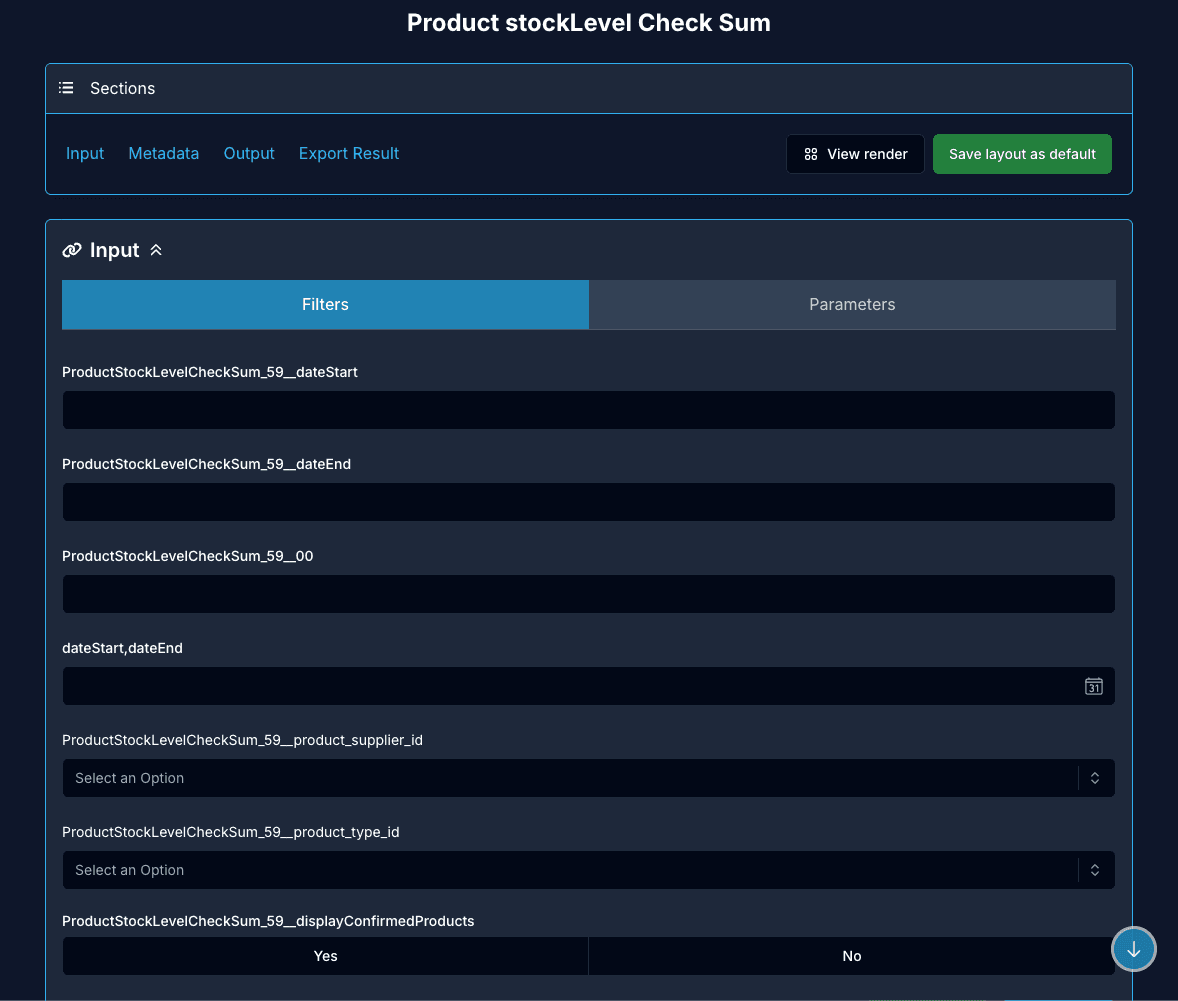Image resolution: width=1178 pixels, height=1001 pixels.
Task: Click the scroll-down arrow circle button
Action: [1133, 949]
